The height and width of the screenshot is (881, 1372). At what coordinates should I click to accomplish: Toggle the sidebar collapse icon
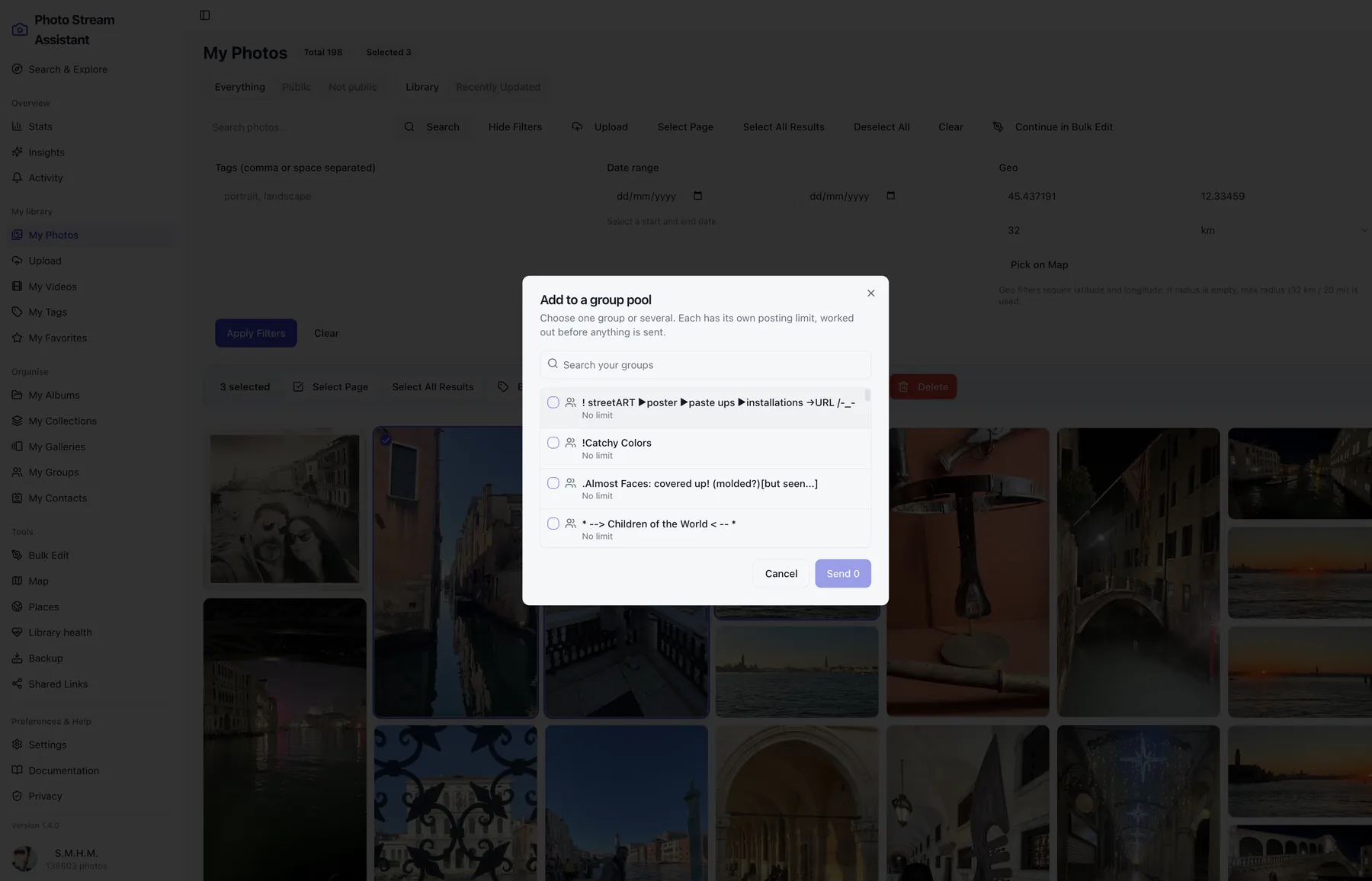click(204, 15)
